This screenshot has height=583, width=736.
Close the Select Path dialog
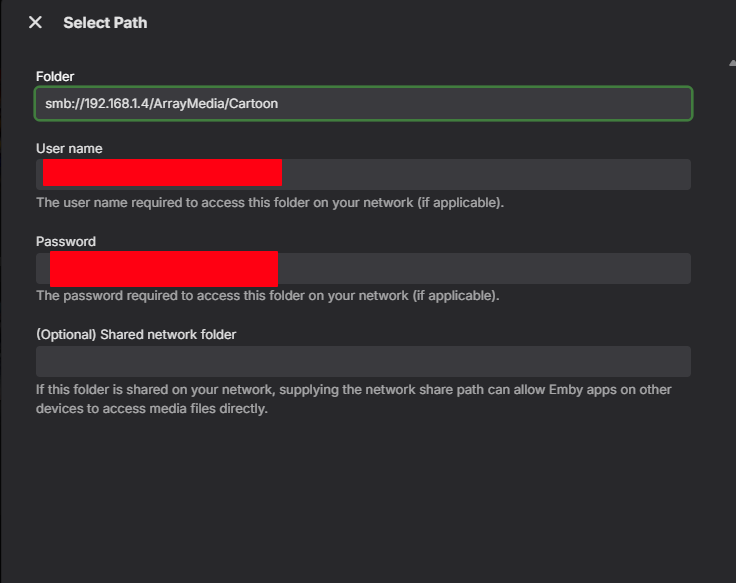(35, 22)
